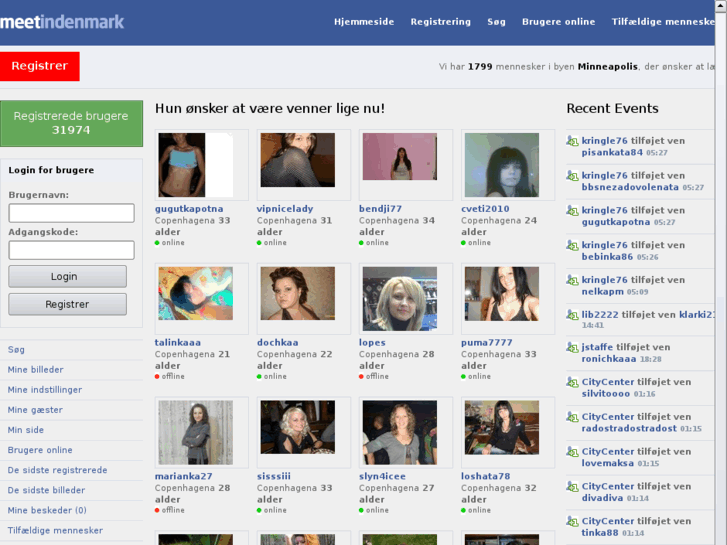727x545 pixels.
Task: Click friend icon beside kringle76 bebinka86 event
Action: (573, 245)
